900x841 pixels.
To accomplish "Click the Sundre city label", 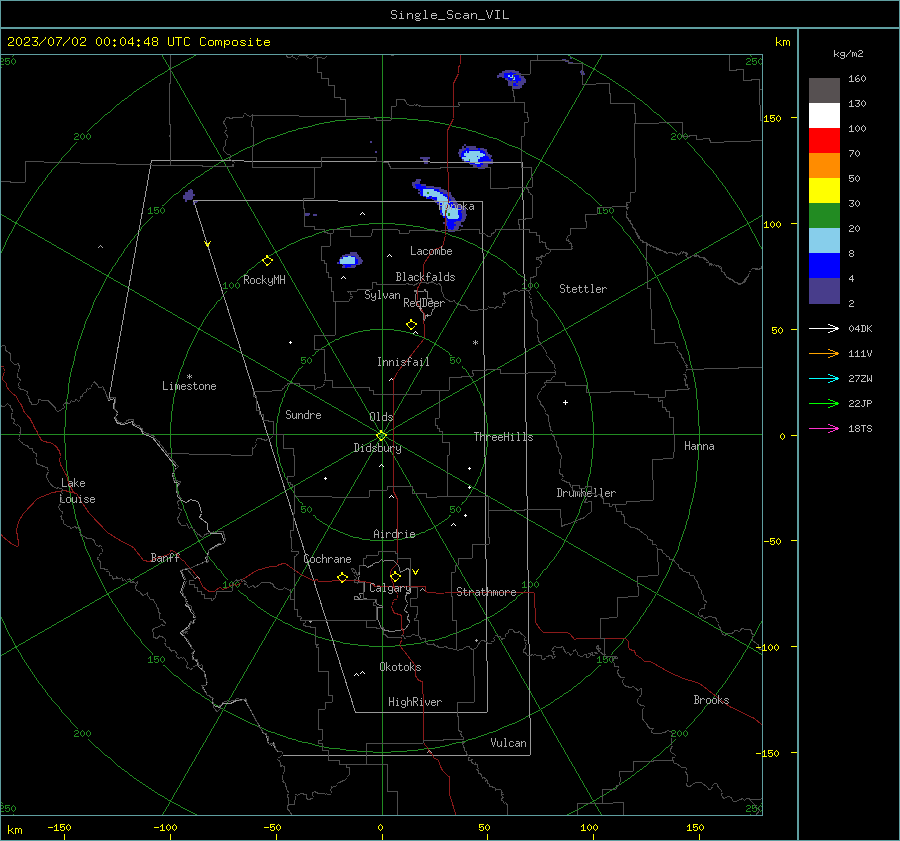I will click(x=303, y=414).
